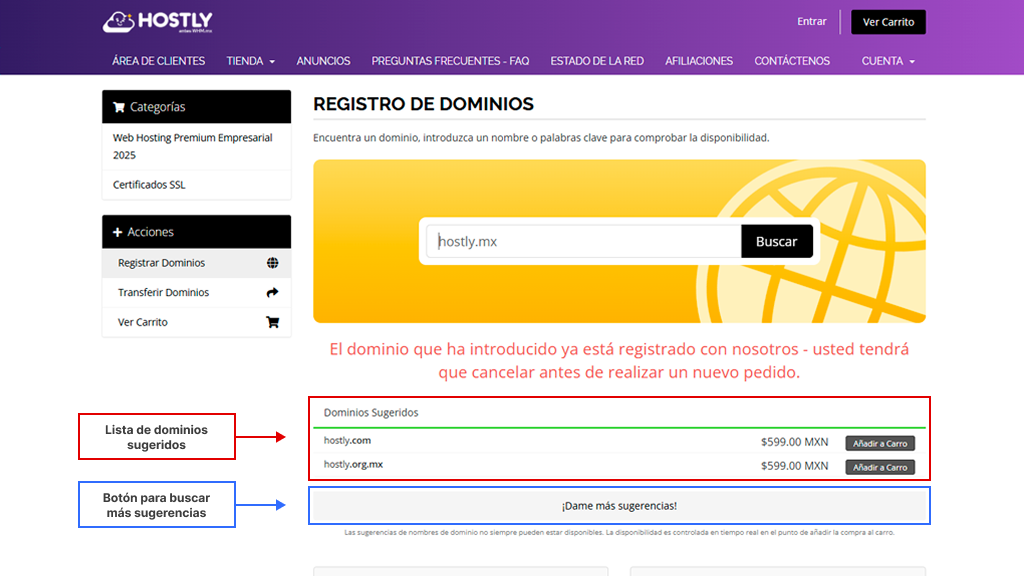Click the cart icon beside Ver Carrito sidebar
1024x576 pixels.
[272, 322]
